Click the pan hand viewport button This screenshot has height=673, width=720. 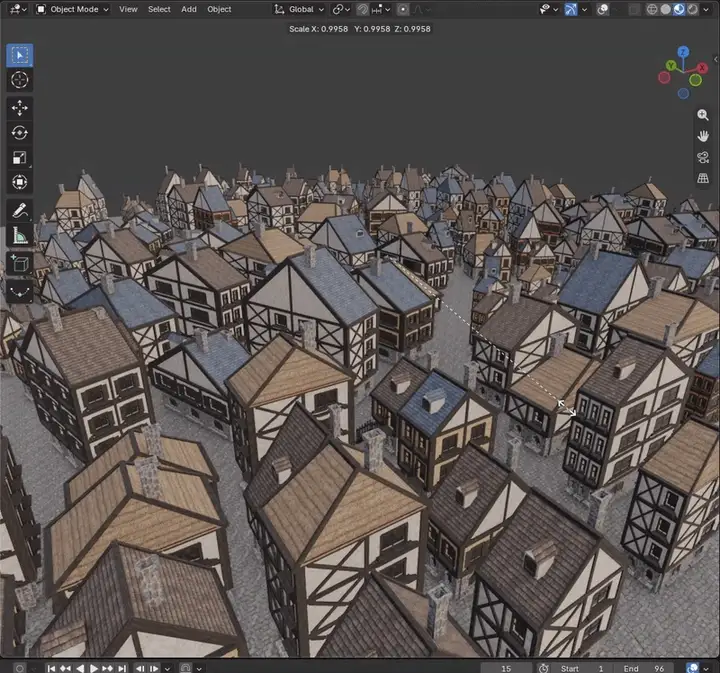pos(703,136)
